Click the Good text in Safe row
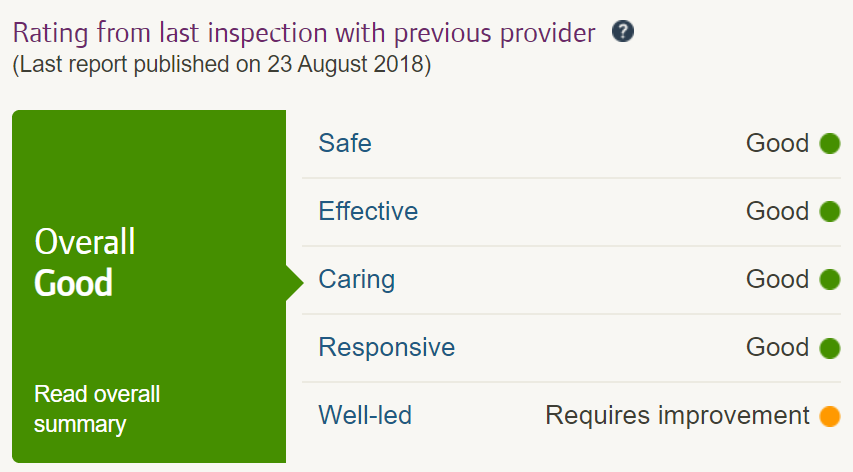The image size is (853, 472). click(777, 144)
